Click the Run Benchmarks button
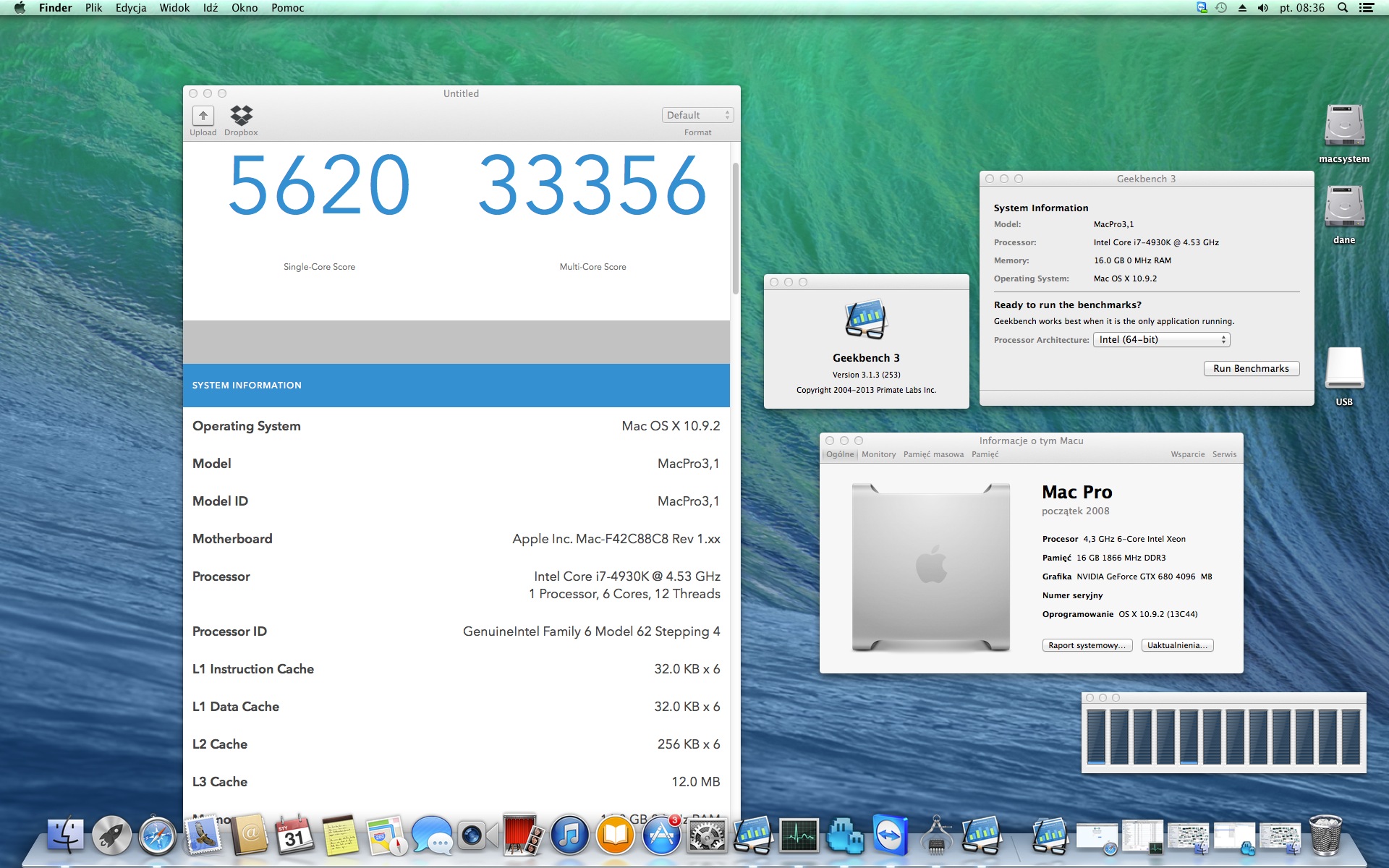The width and height of the screenshot is (1389, 868). click(1251, 369)
